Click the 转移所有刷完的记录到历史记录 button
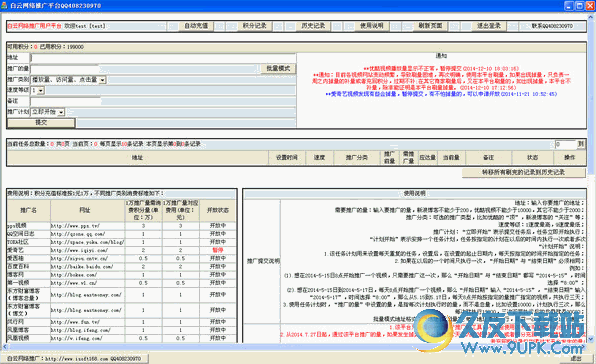 pos(523,173)
